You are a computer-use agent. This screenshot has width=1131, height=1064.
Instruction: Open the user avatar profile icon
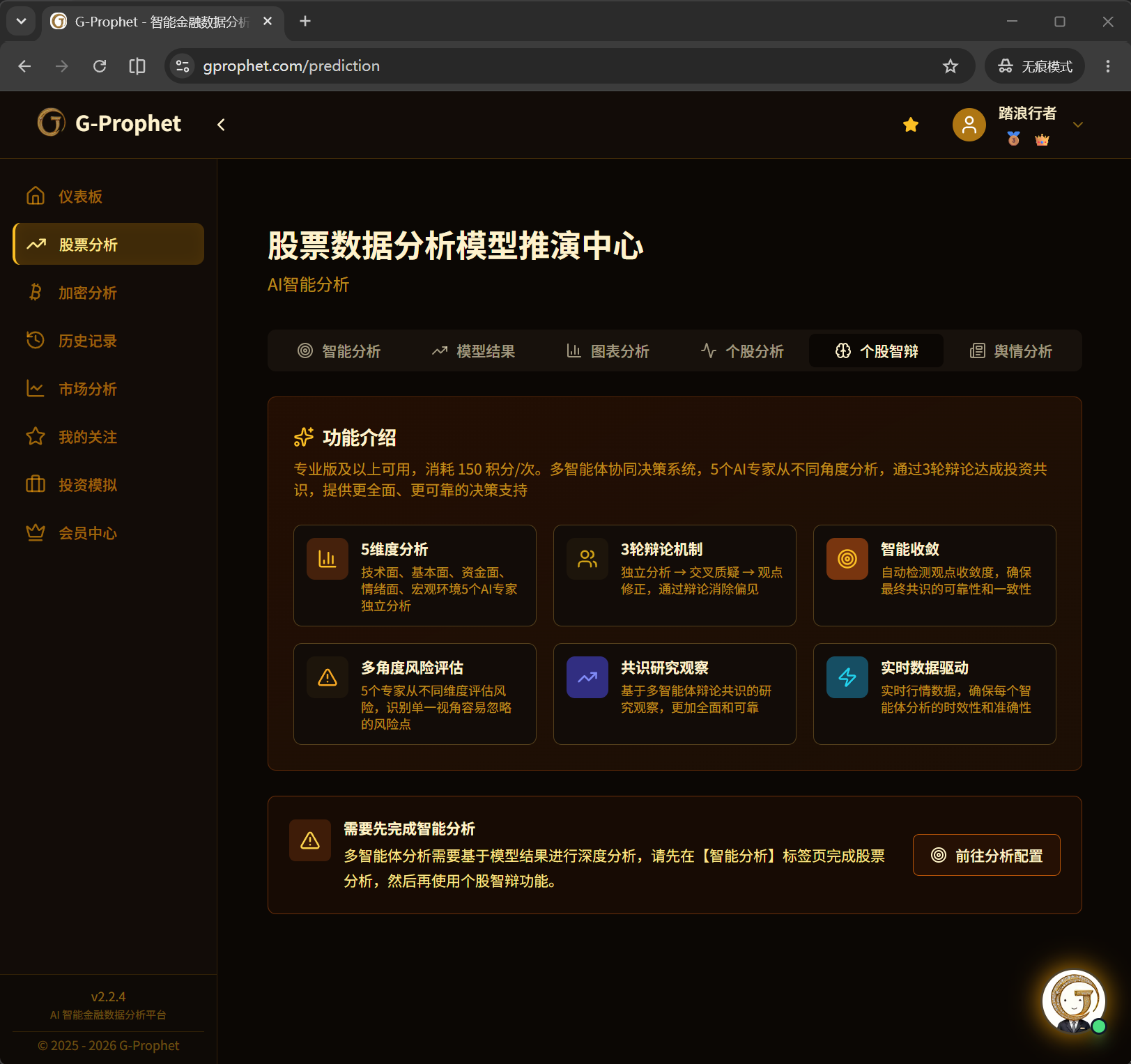point(969,125)
